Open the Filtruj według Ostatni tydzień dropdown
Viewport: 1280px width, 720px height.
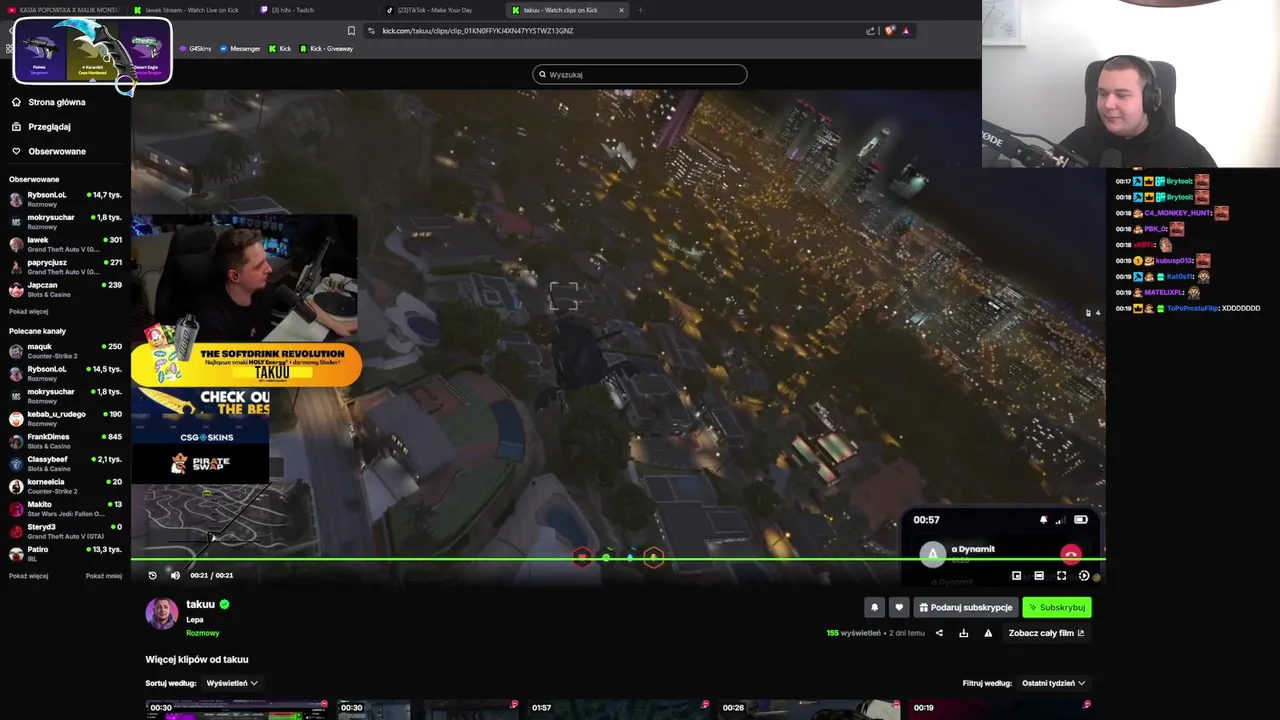coord(1053,683)
